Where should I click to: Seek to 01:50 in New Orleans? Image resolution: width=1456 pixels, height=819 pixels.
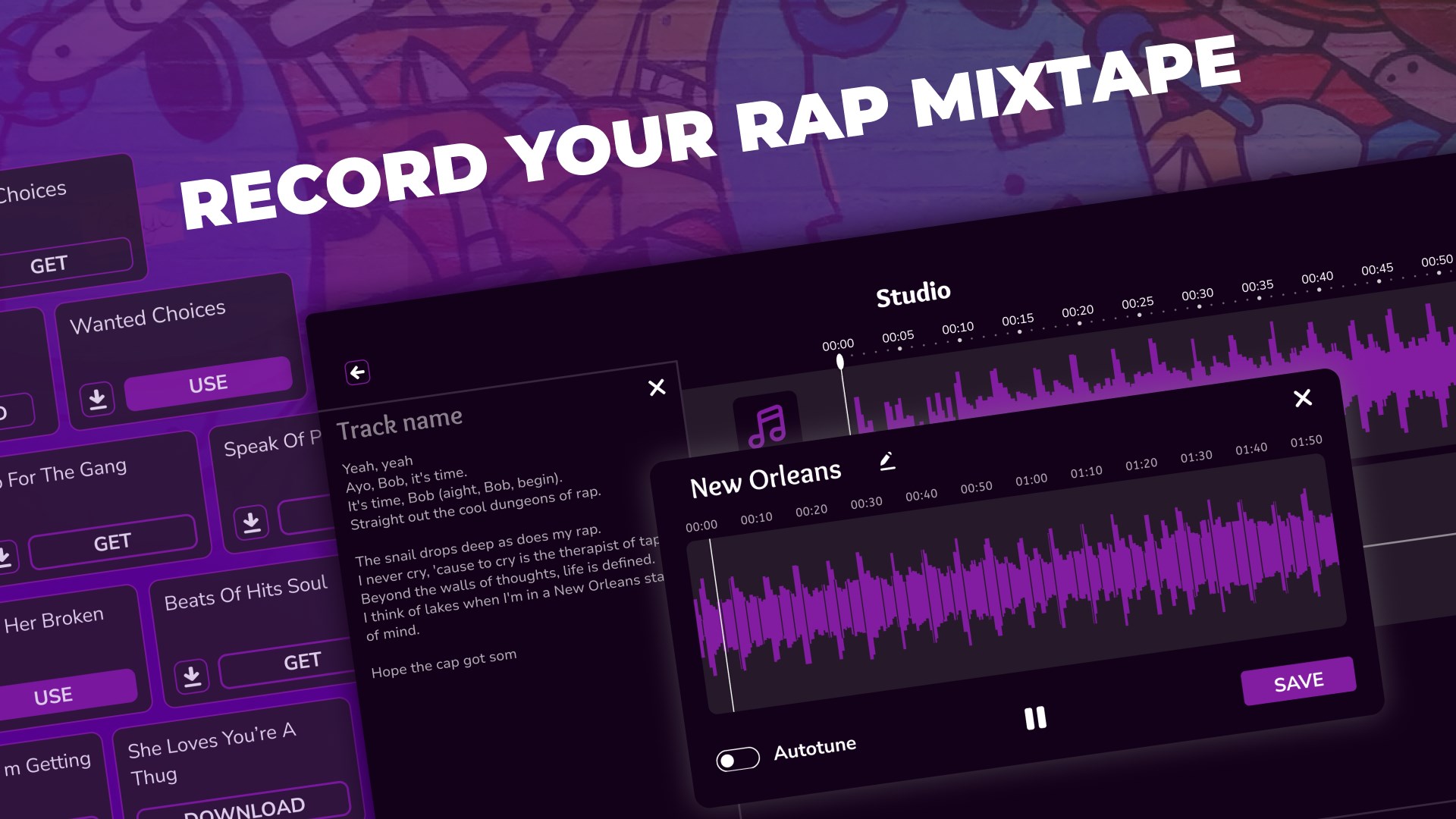tap(1306, 441)
